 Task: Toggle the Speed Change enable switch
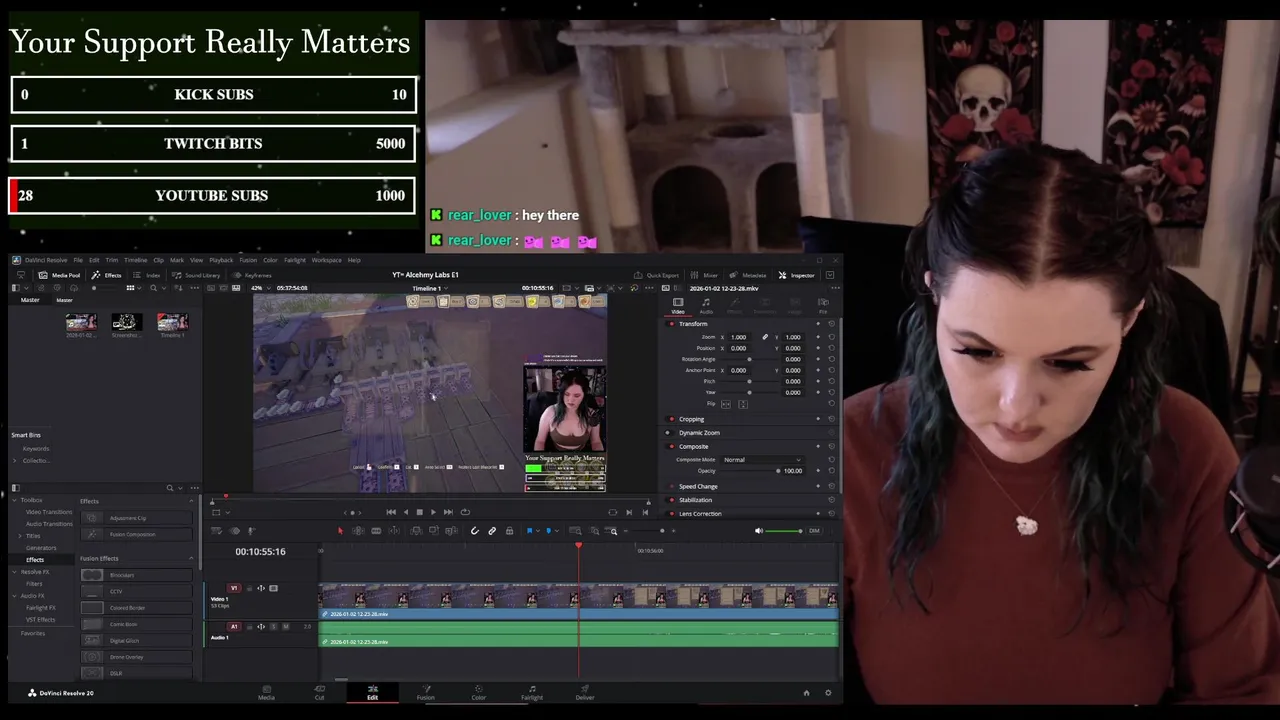(x=671, y=486)
